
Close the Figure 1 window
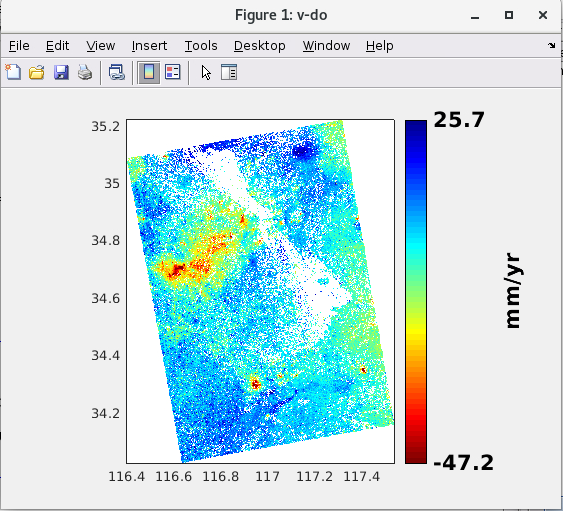543,15
